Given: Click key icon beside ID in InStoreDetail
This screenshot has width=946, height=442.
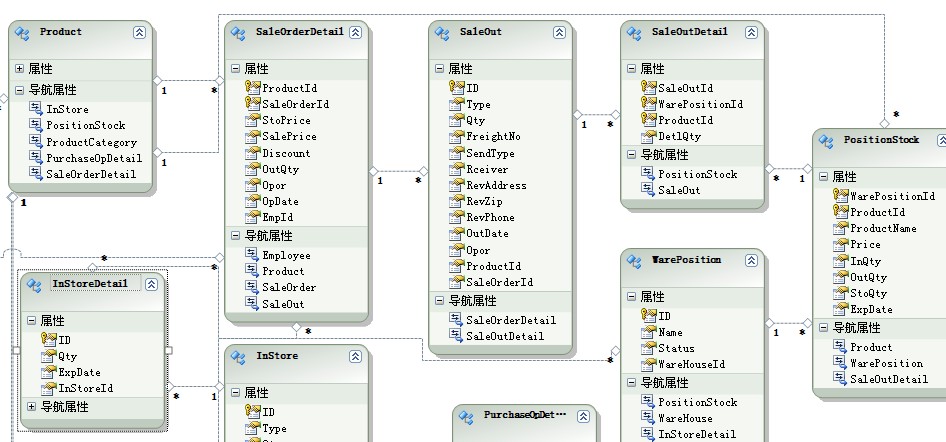Looking at the screenshot, I should (x=48, y=339).
